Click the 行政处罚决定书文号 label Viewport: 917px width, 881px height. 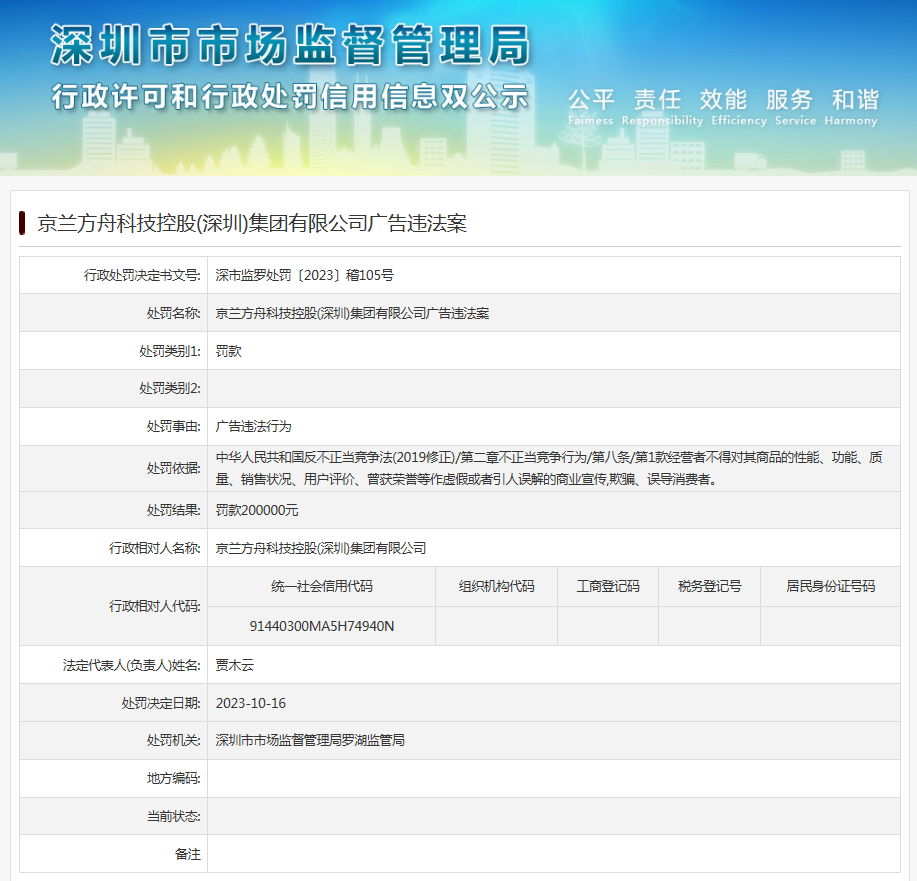click(142, 275)
